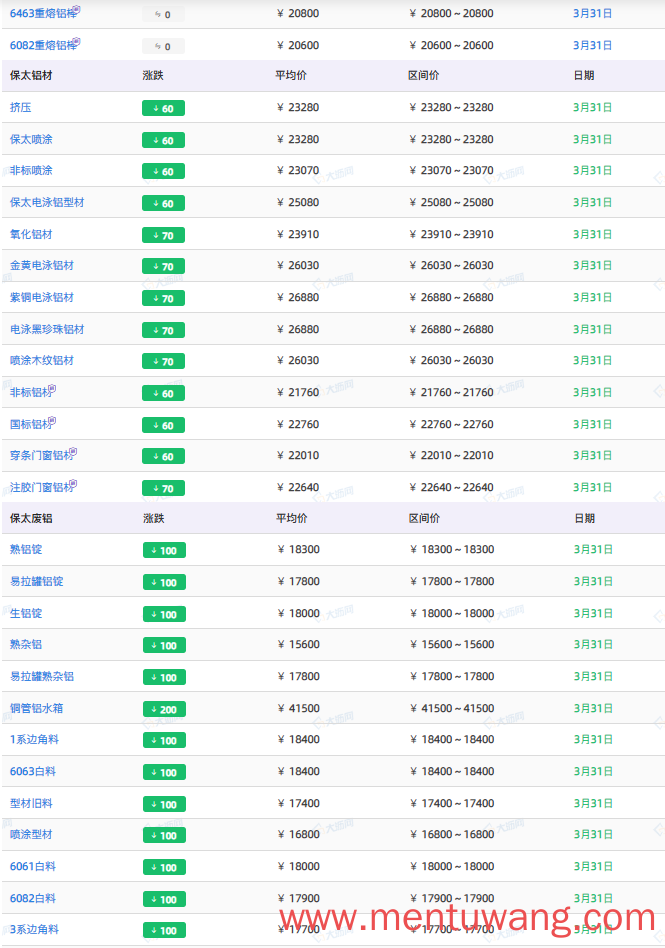Click the grey 0 change badge for 6463重熔铝棒

click(x=163, y=15)
